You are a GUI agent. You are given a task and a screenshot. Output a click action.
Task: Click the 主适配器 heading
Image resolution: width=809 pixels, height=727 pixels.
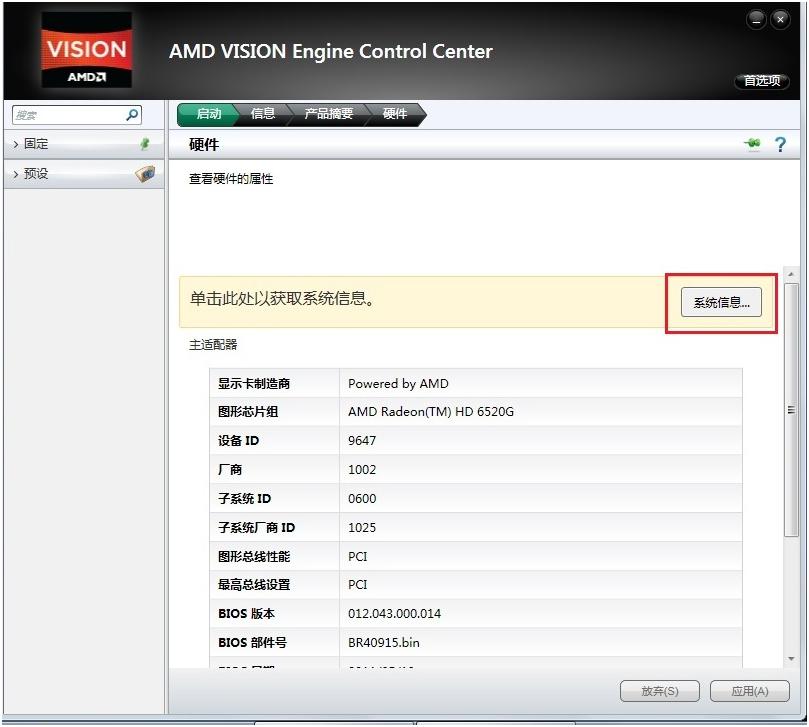[x=213, y=345]
